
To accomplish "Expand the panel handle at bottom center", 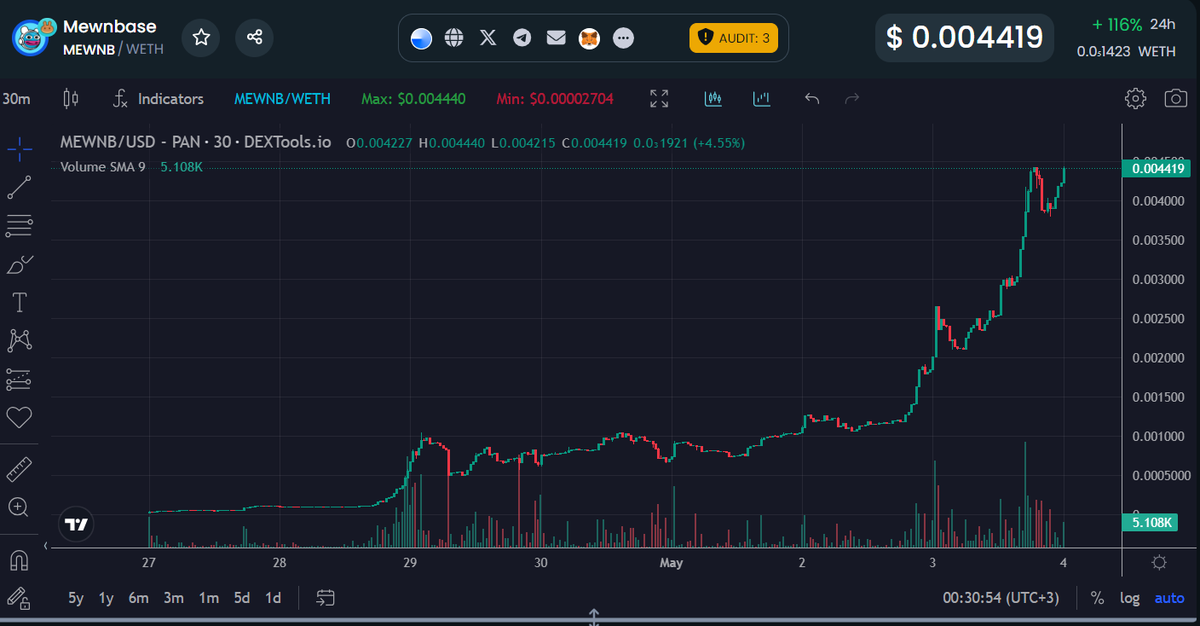I will coord(594,617).
